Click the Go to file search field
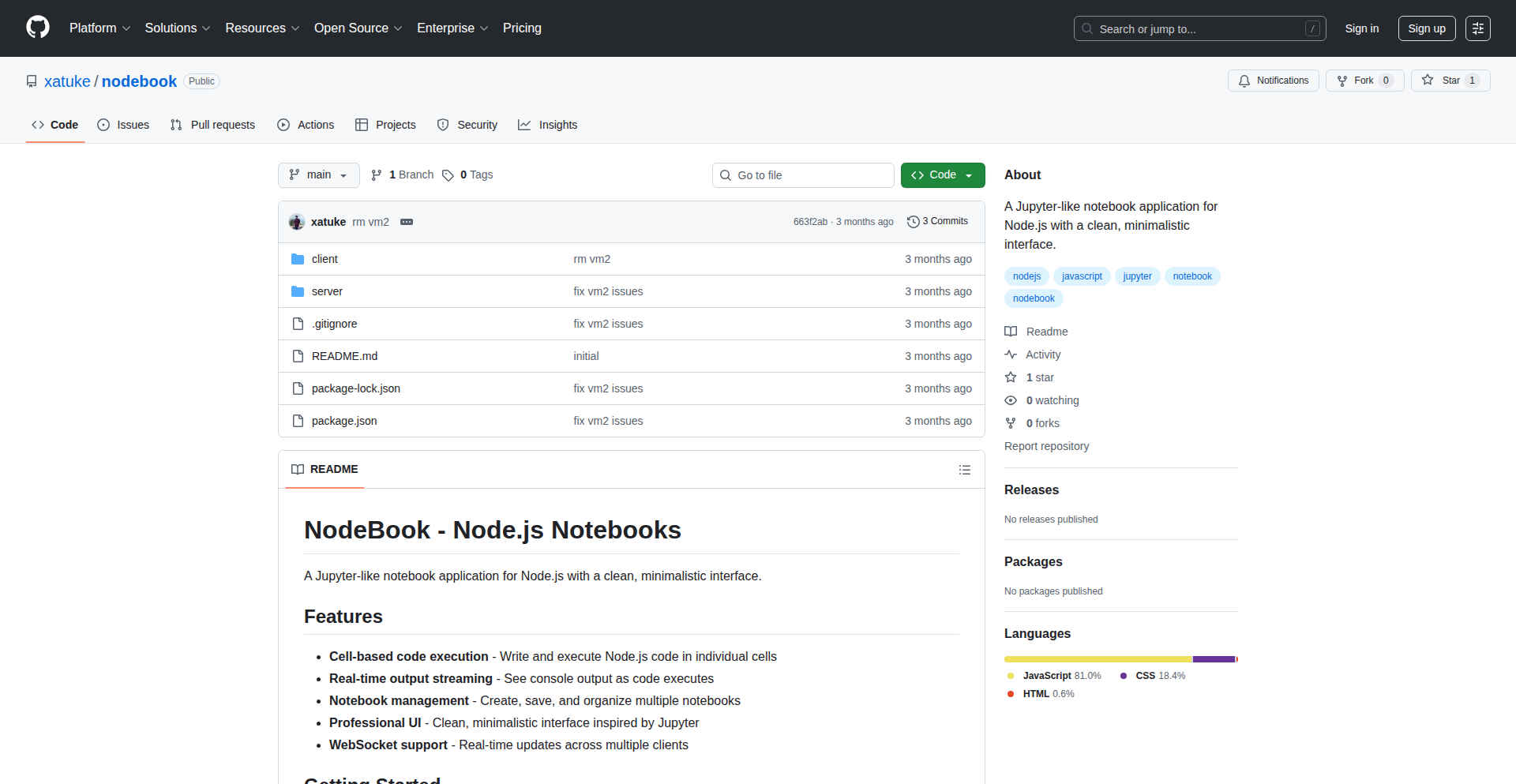The image size is (1516, 784). coord(803,174)
